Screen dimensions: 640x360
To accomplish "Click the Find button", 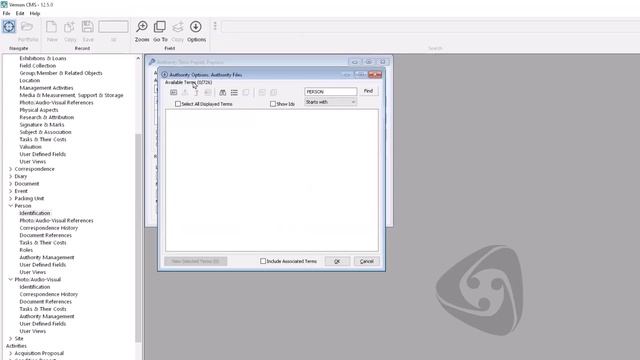I will (369, 91).
